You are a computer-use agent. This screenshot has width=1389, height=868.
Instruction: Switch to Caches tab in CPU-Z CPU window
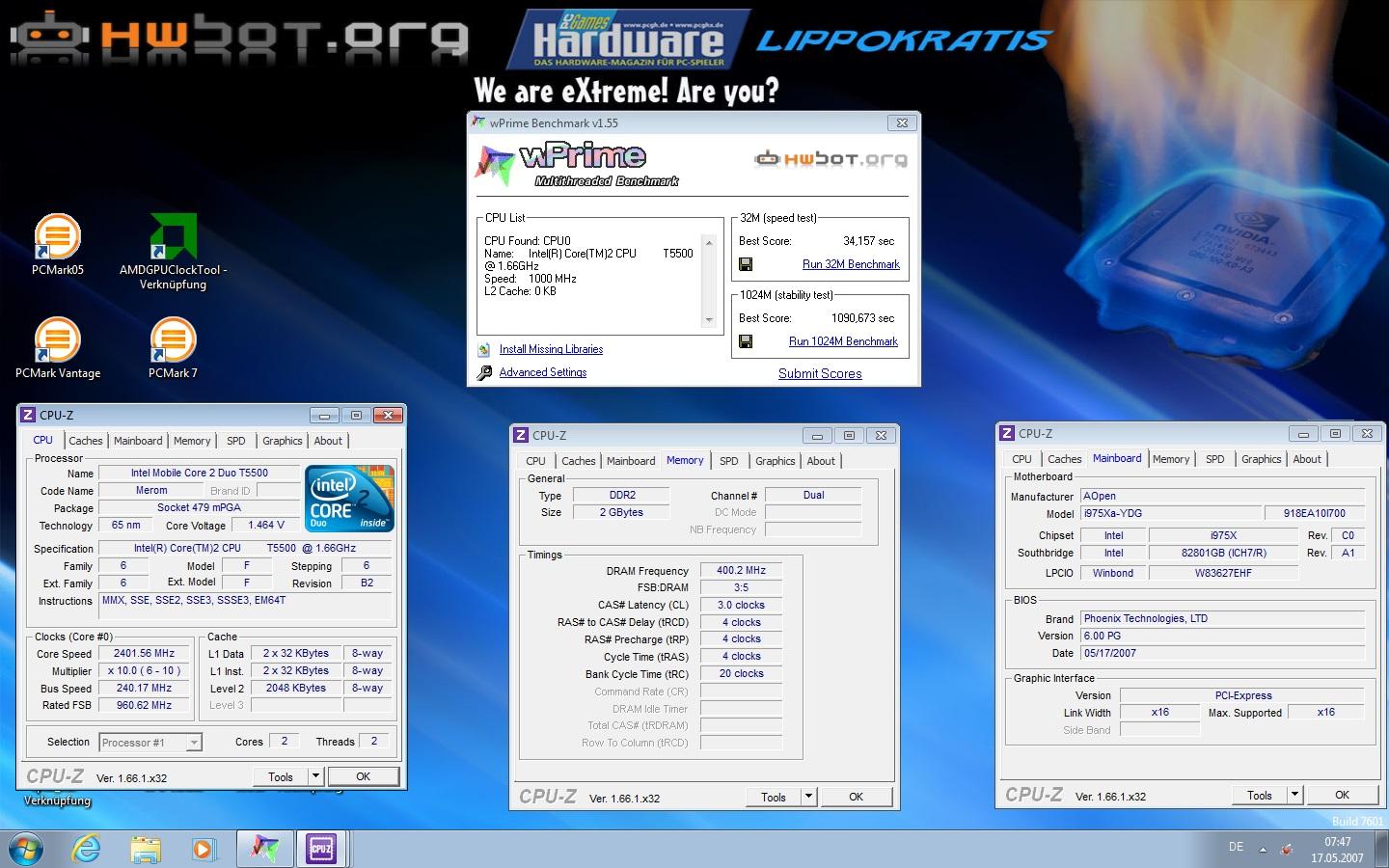click(x=85, y=441)
